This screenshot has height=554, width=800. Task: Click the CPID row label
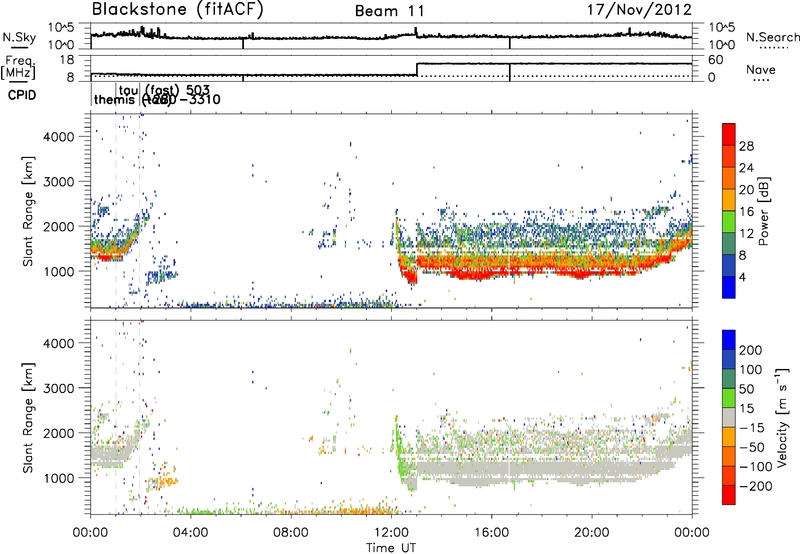[22, 95]
